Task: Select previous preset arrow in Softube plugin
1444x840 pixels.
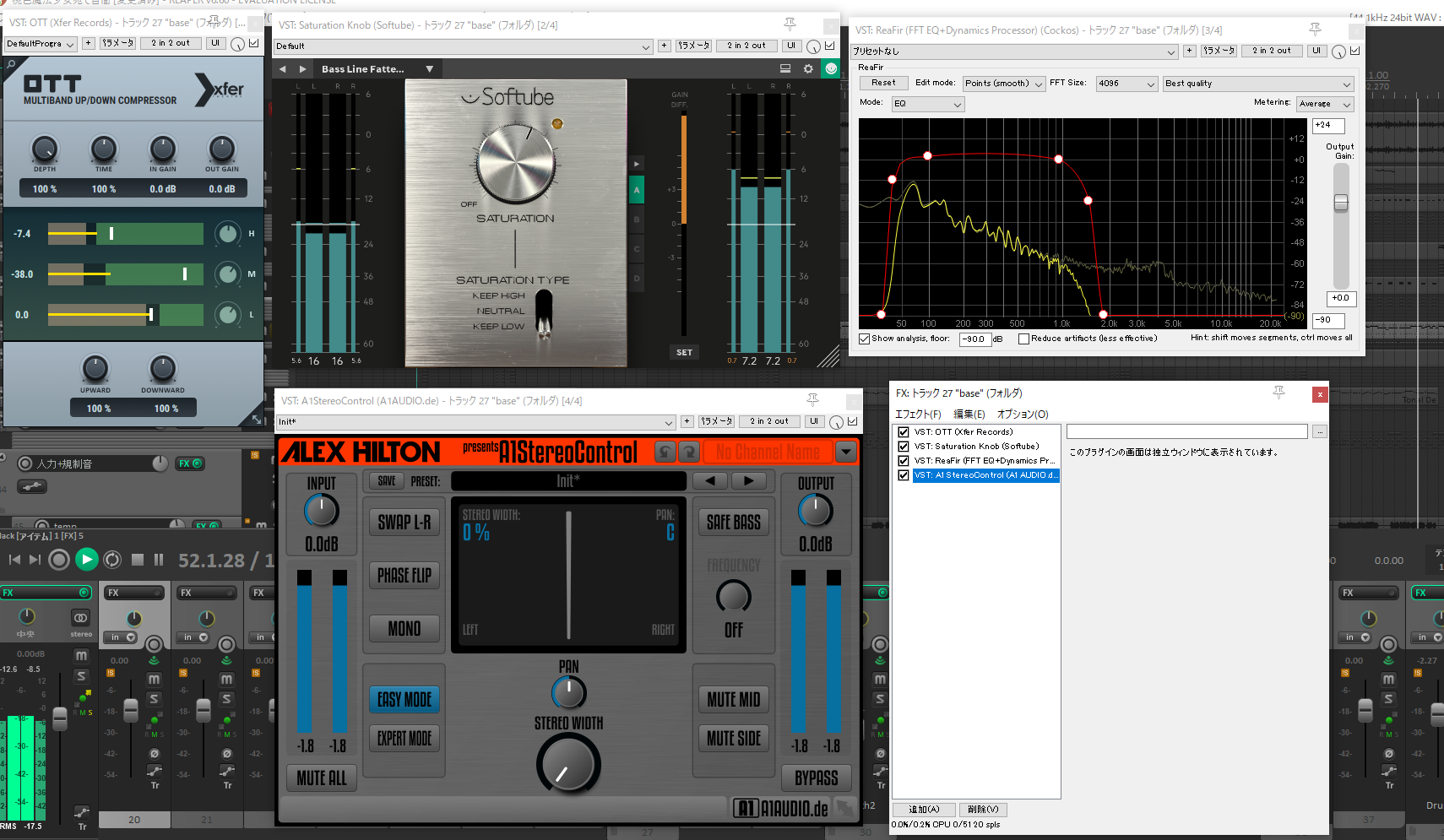Action: (x=283, y=69)
